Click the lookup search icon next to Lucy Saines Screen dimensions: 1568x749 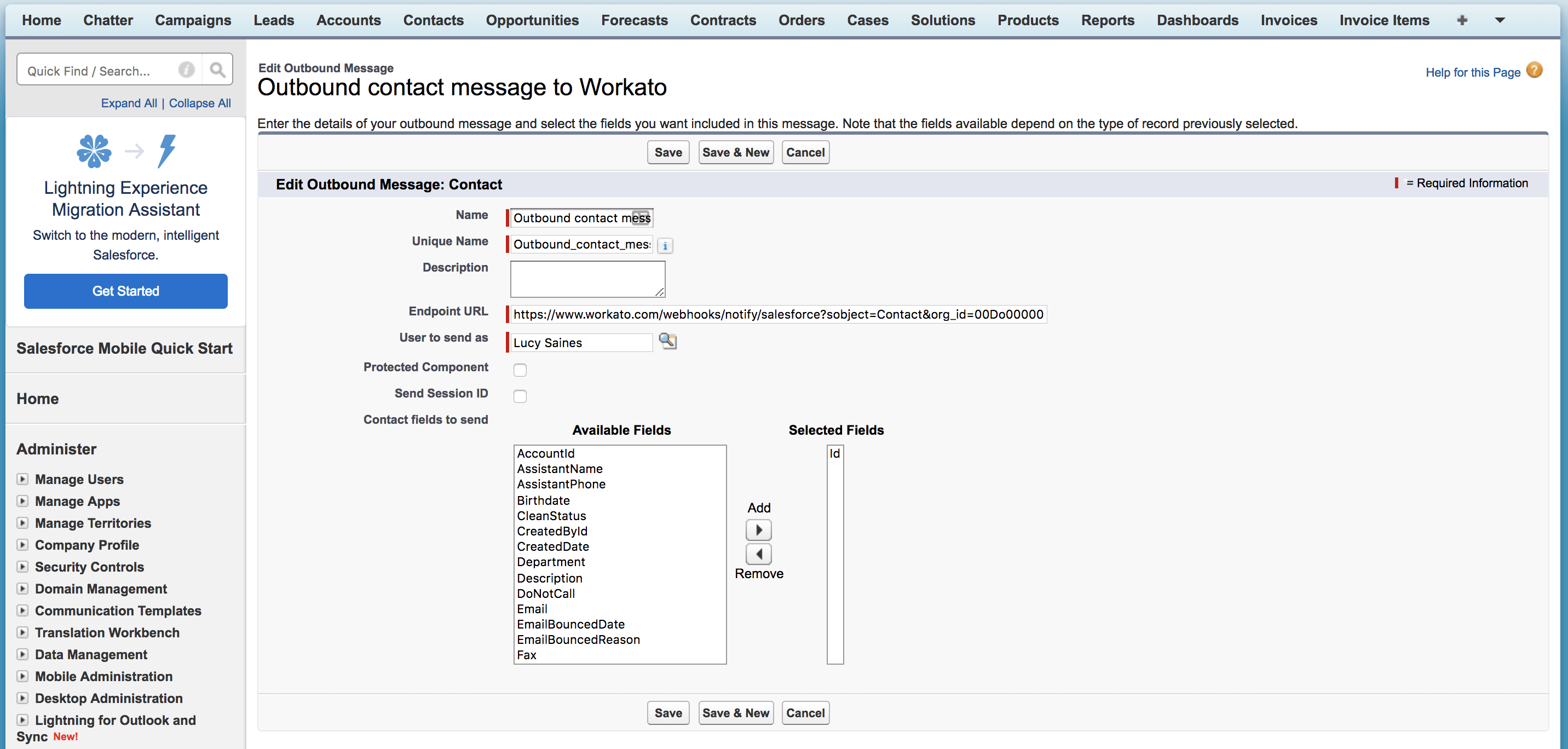[668, 342]
